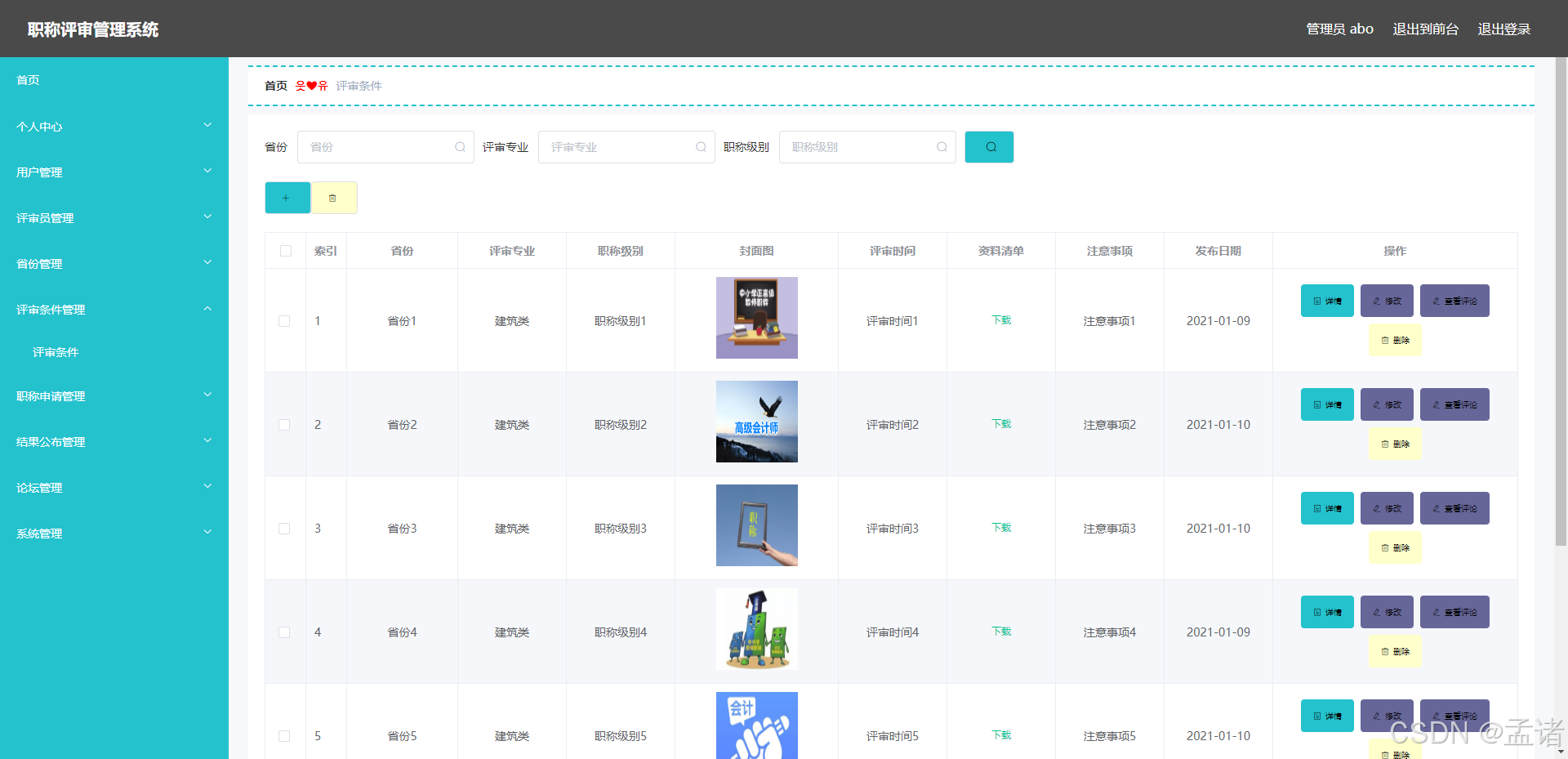Screen dimensions: 1568x759
Task: Click the 发布日期 column header
Action: (x=1218, y=251)
